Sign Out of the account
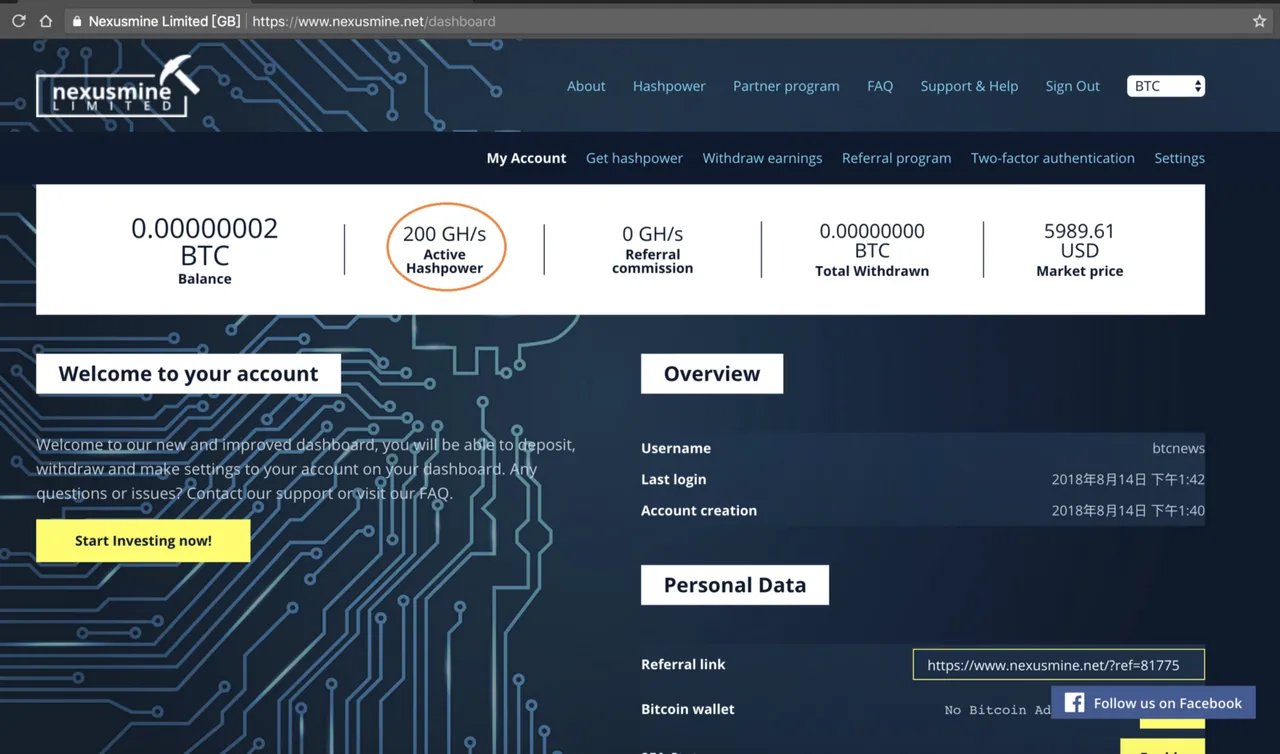 tap(1072, 86)
